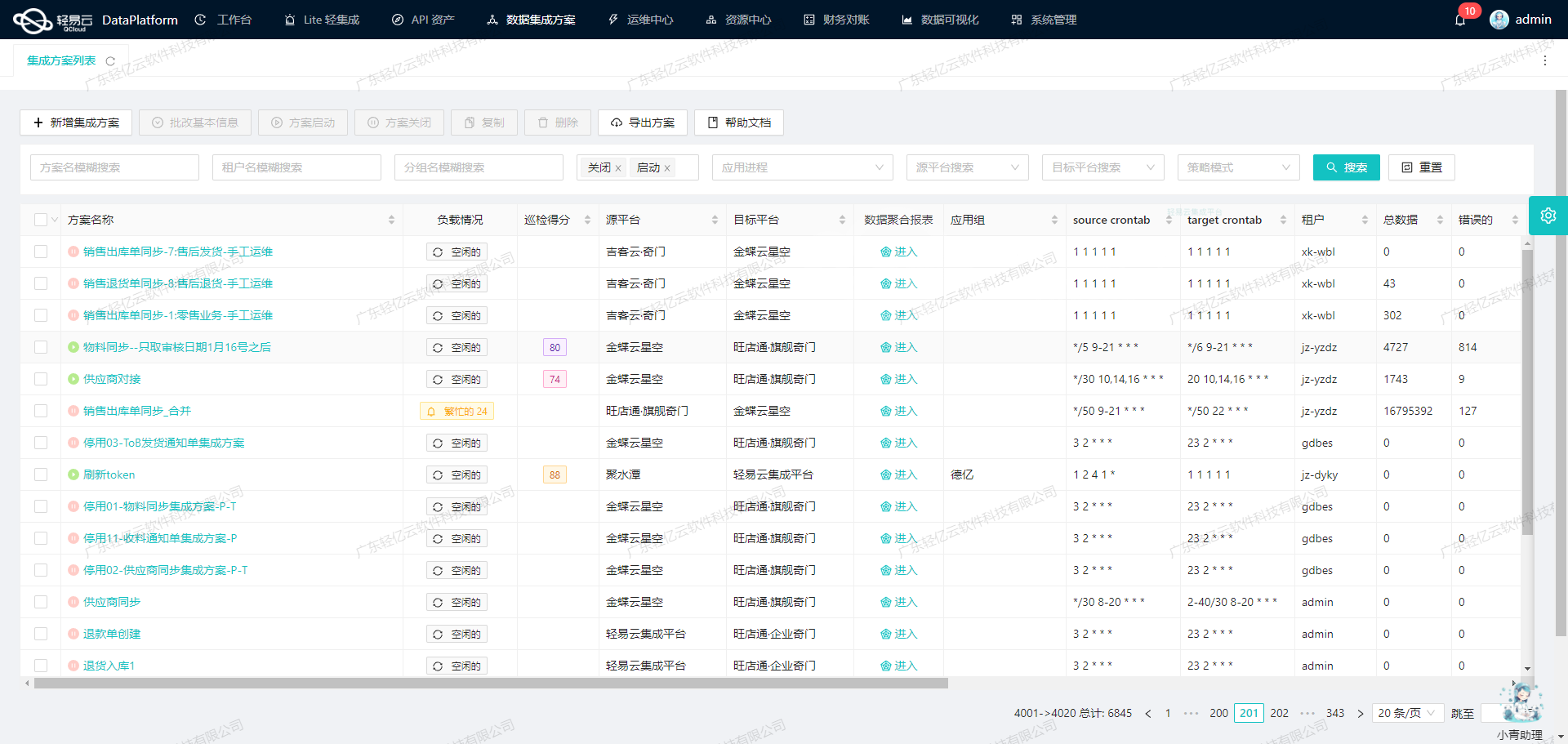Check row 销售出库单同步-1:零售业务-手工运维

tap(41, 315)
